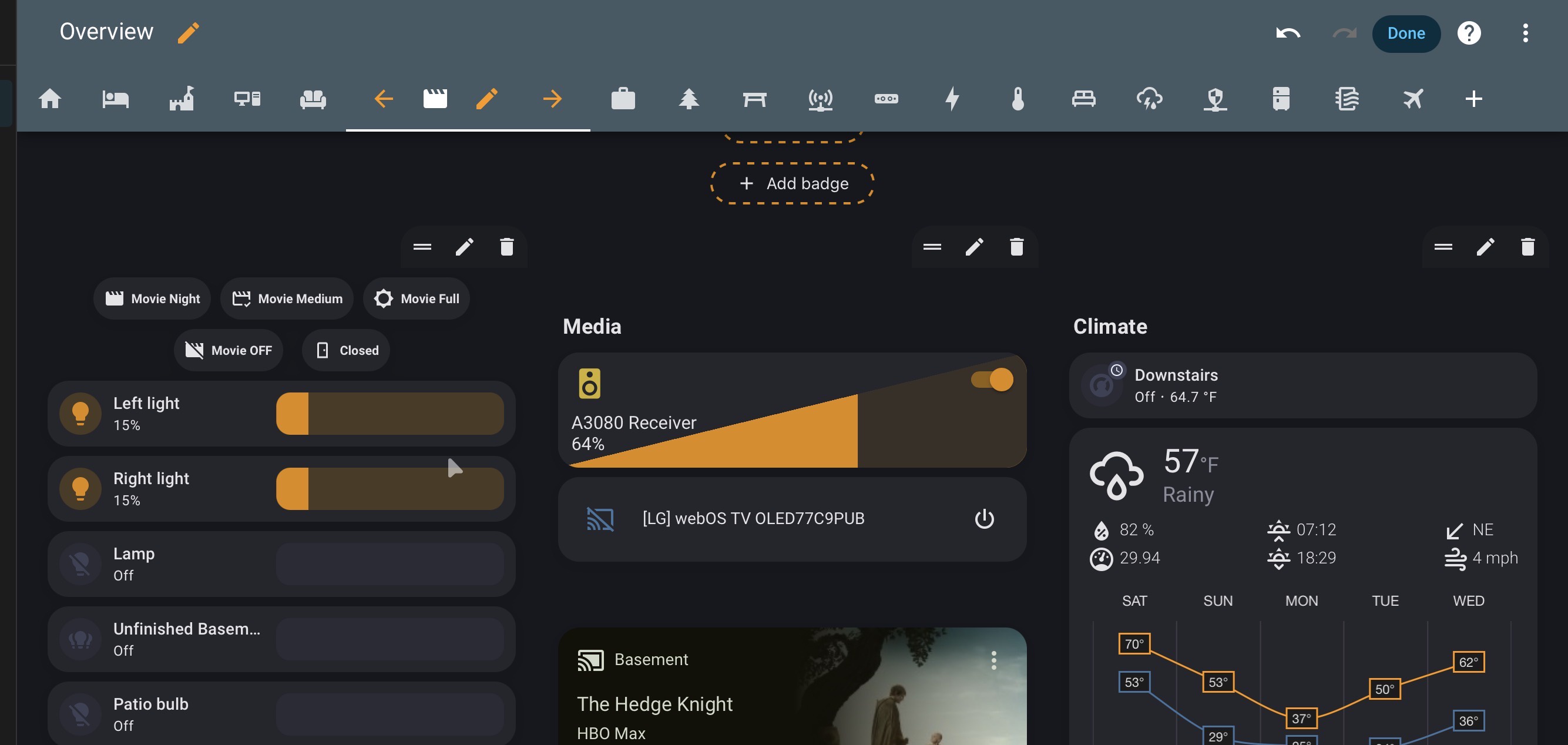
Task: Open the thermometer view tab
Action: click(1018, 99)
